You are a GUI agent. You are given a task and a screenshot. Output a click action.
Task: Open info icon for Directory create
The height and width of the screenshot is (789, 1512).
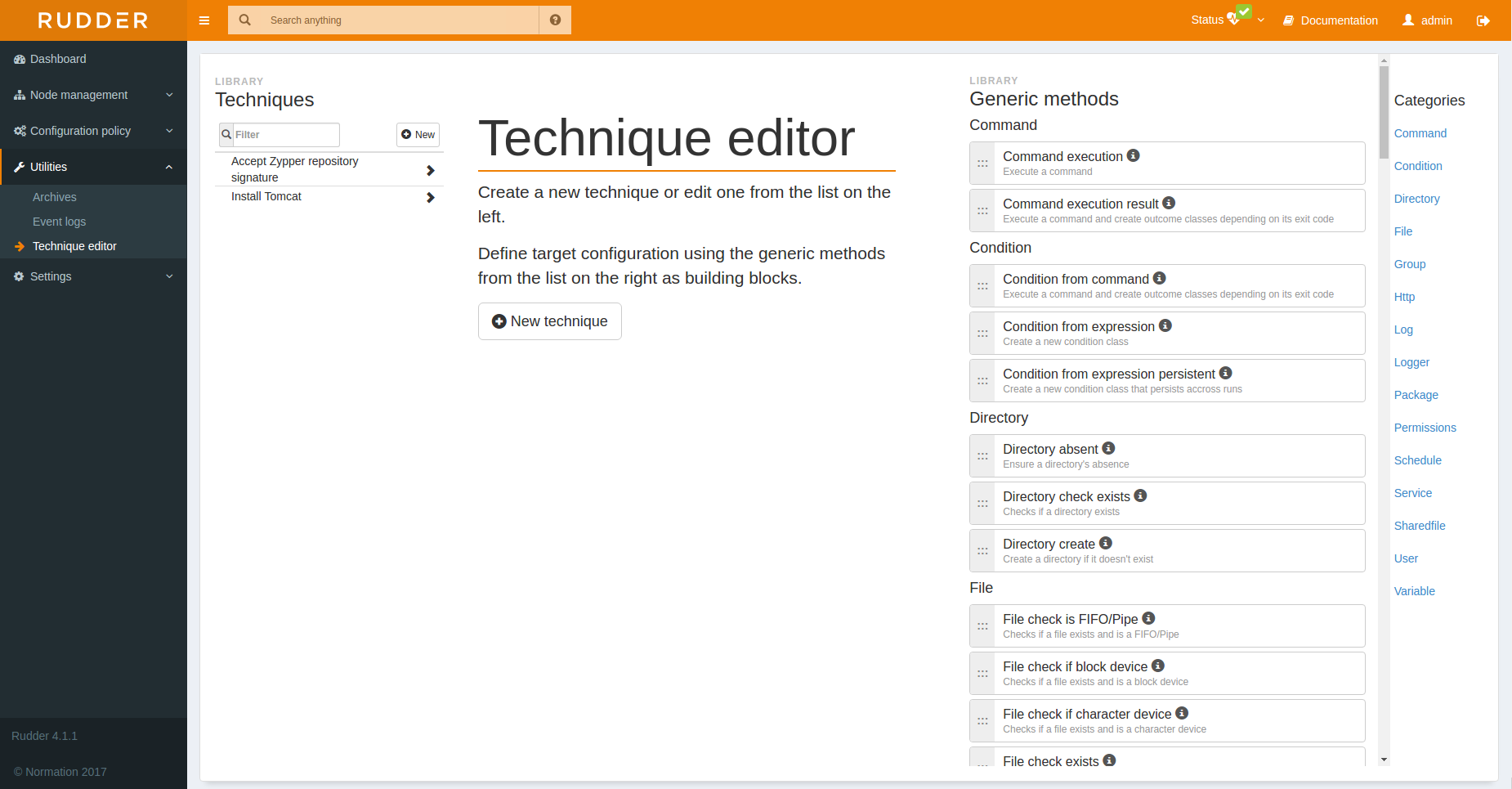[x=1105, y=543]
